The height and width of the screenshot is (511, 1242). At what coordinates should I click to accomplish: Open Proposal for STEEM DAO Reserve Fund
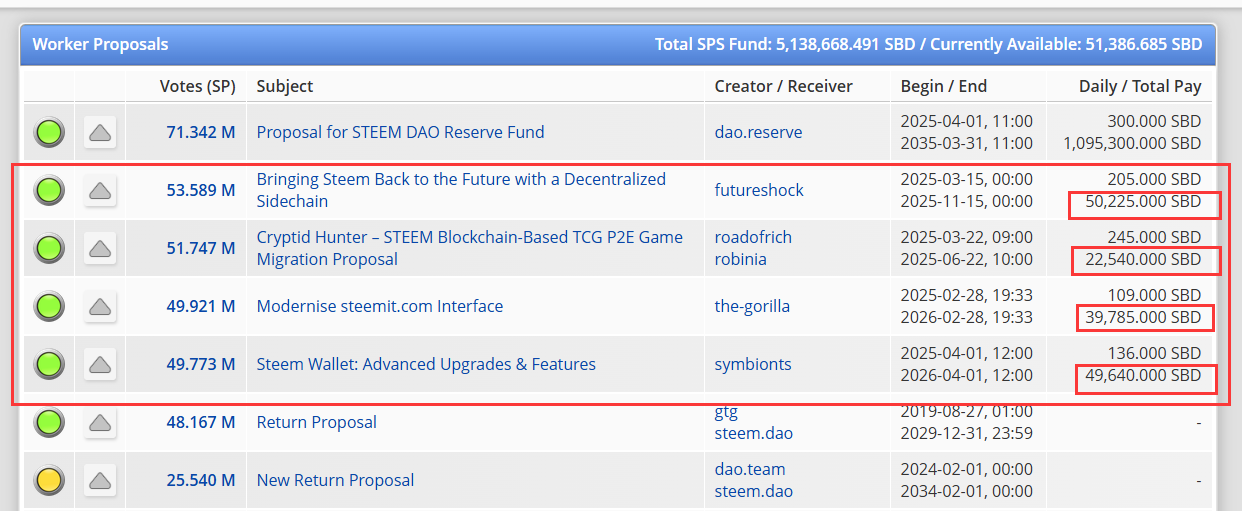[400, 132]
